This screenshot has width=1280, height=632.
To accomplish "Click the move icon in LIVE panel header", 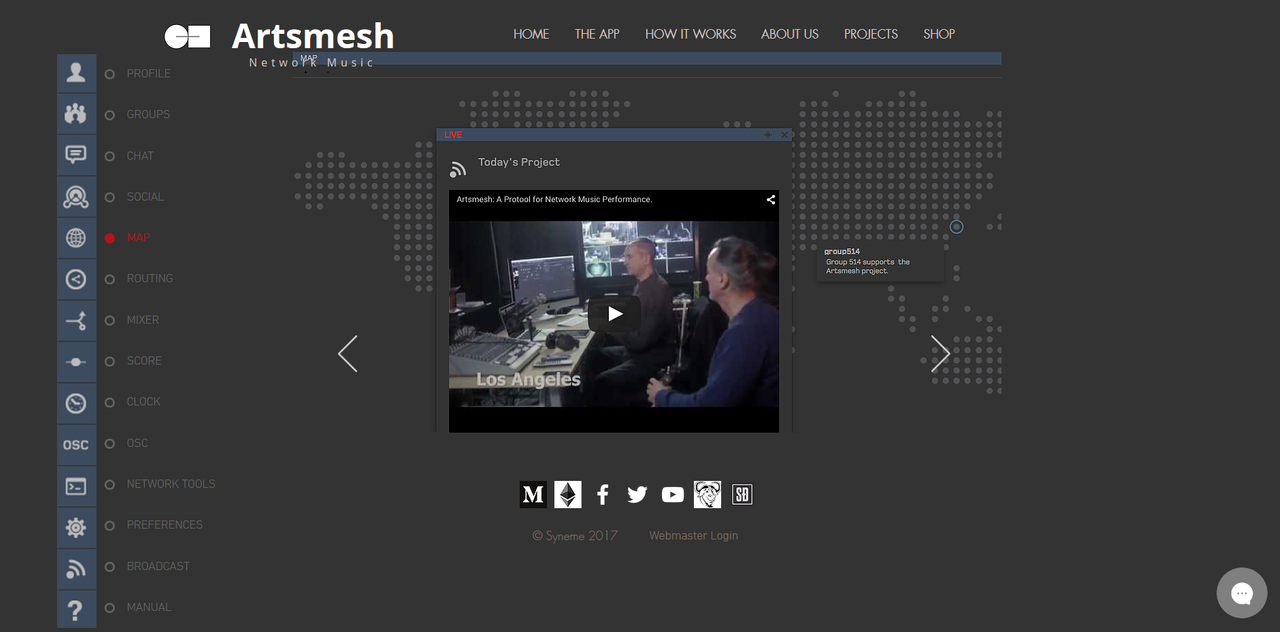I will click(x=768, y=134).
